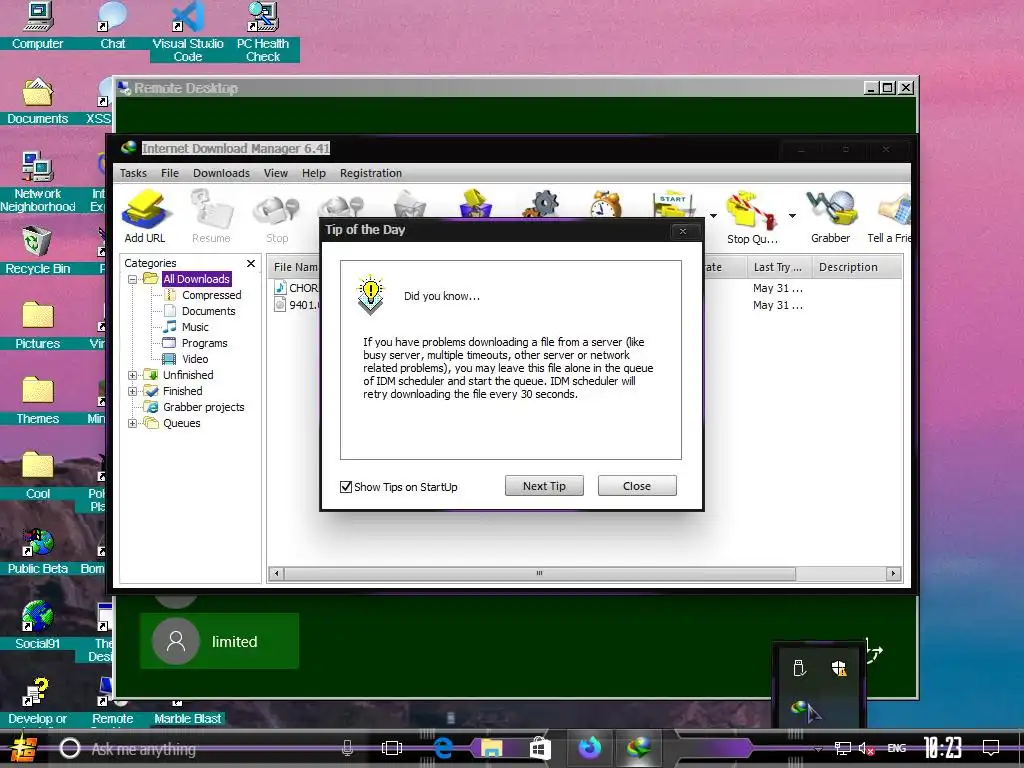Open the Public Beta desktop icon

pos(38,542)
